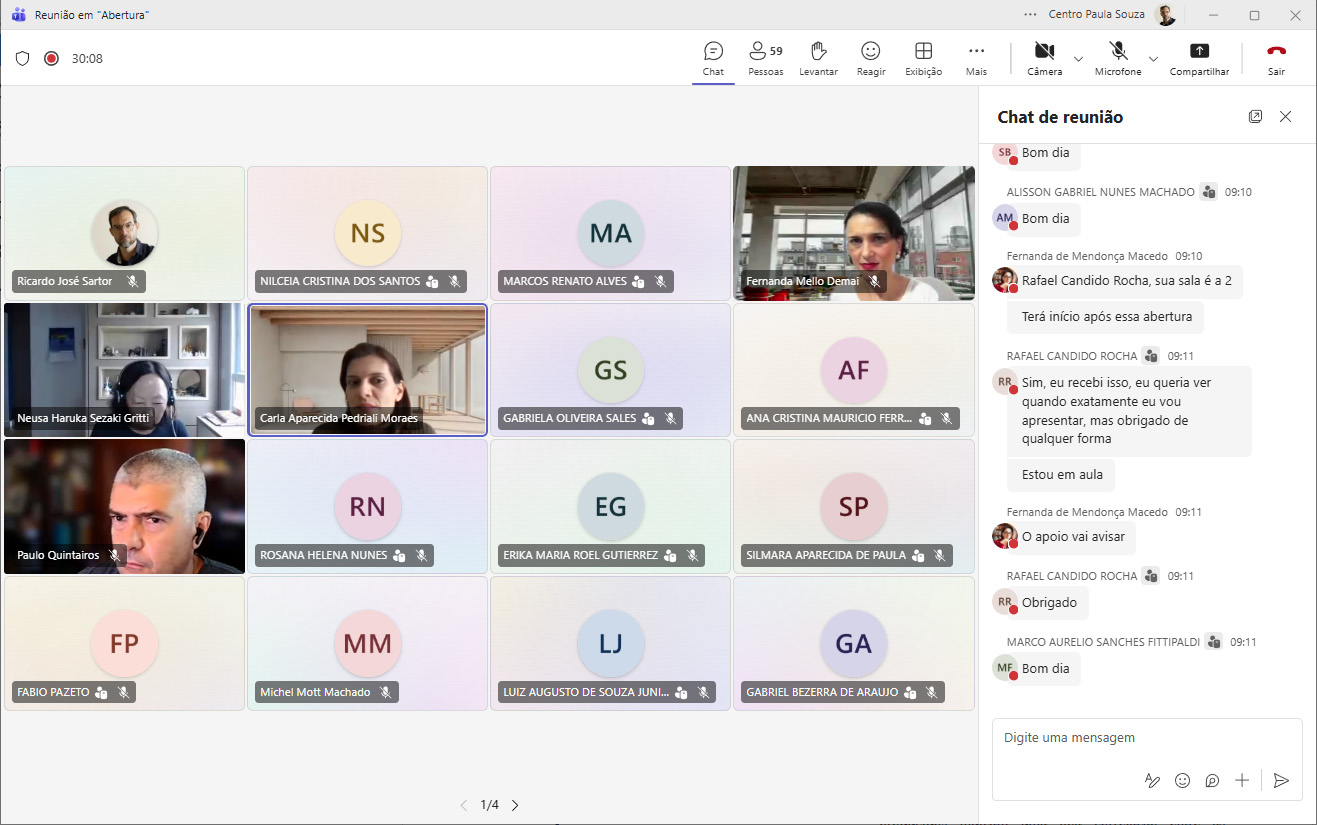The width and height of the screenshot is (1317, 825).
Task: Expand camera options dropdown arrow
Action: (x=1078, y=59)
